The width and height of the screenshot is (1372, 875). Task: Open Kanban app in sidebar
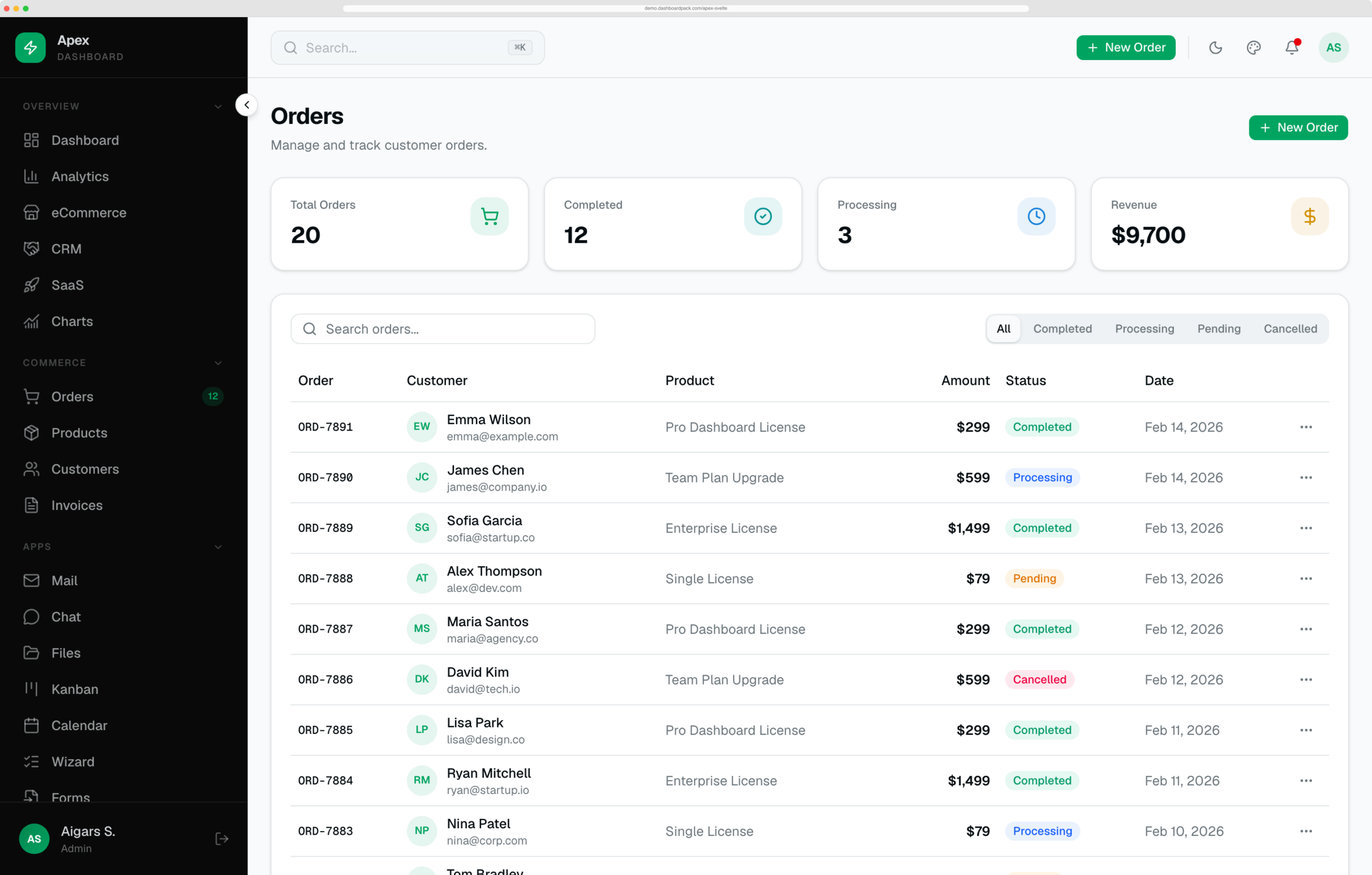point(124,689)
